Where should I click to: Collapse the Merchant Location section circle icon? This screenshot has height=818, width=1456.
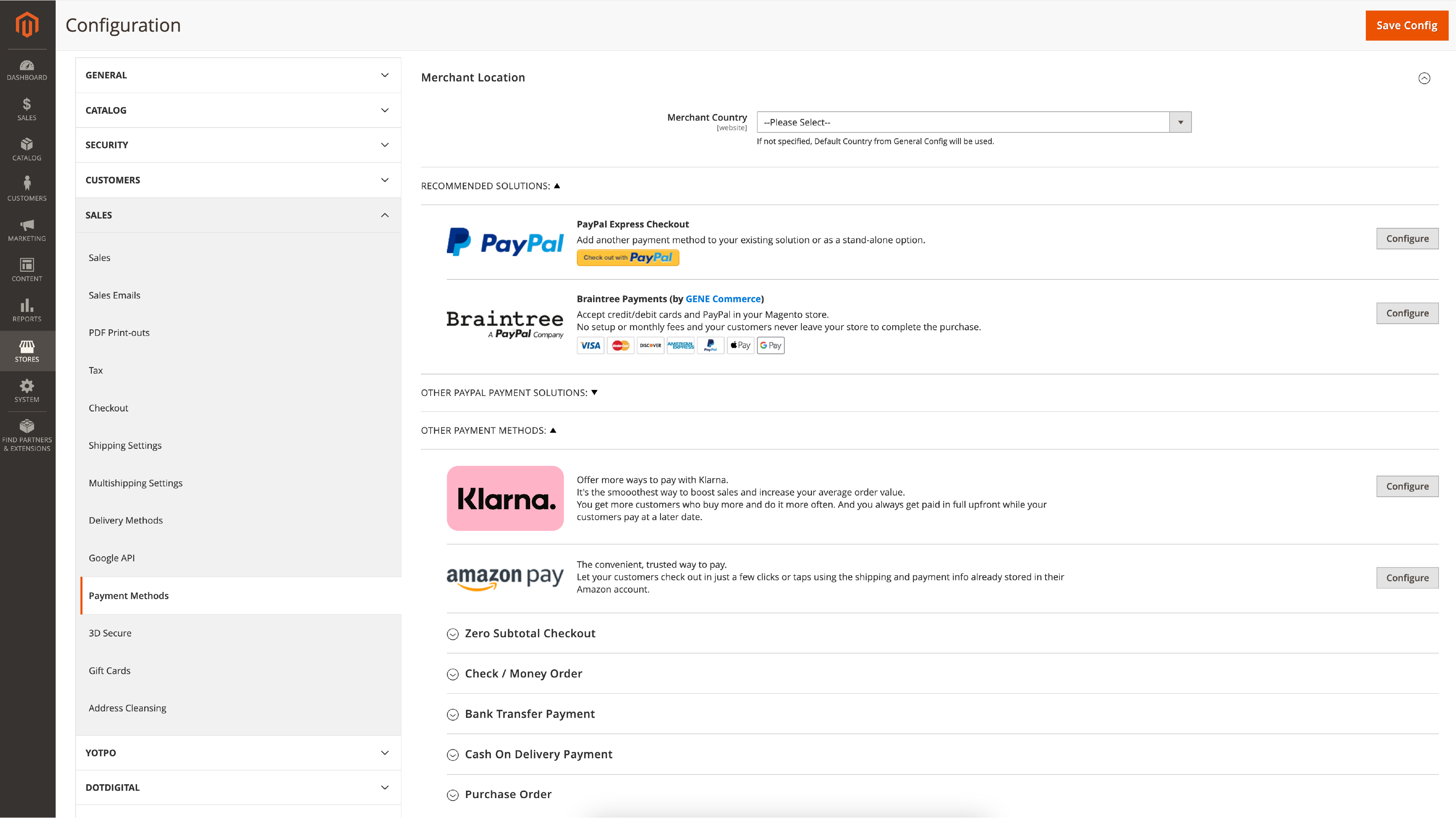coord(1424,78)
